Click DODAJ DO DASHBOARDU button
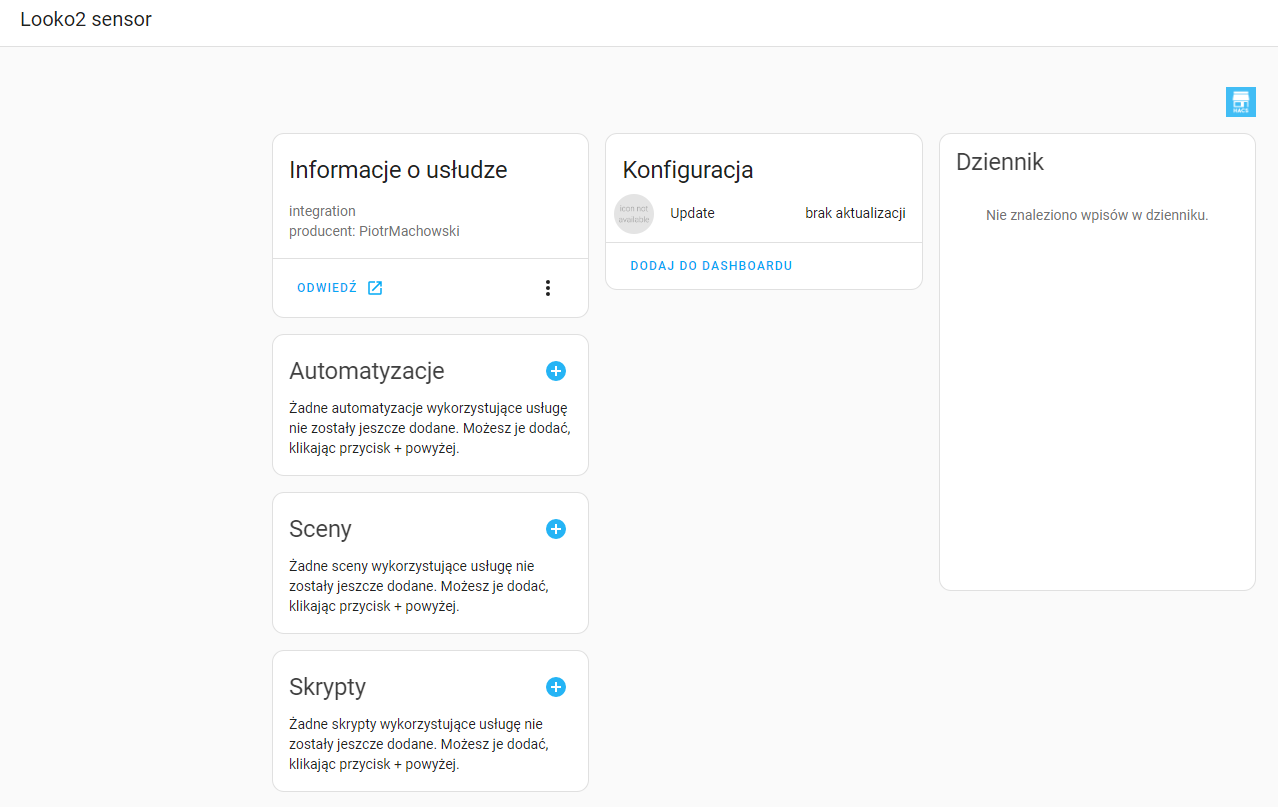The width and height of the screenshot is (1278, 807). click(x=711, y=266)
